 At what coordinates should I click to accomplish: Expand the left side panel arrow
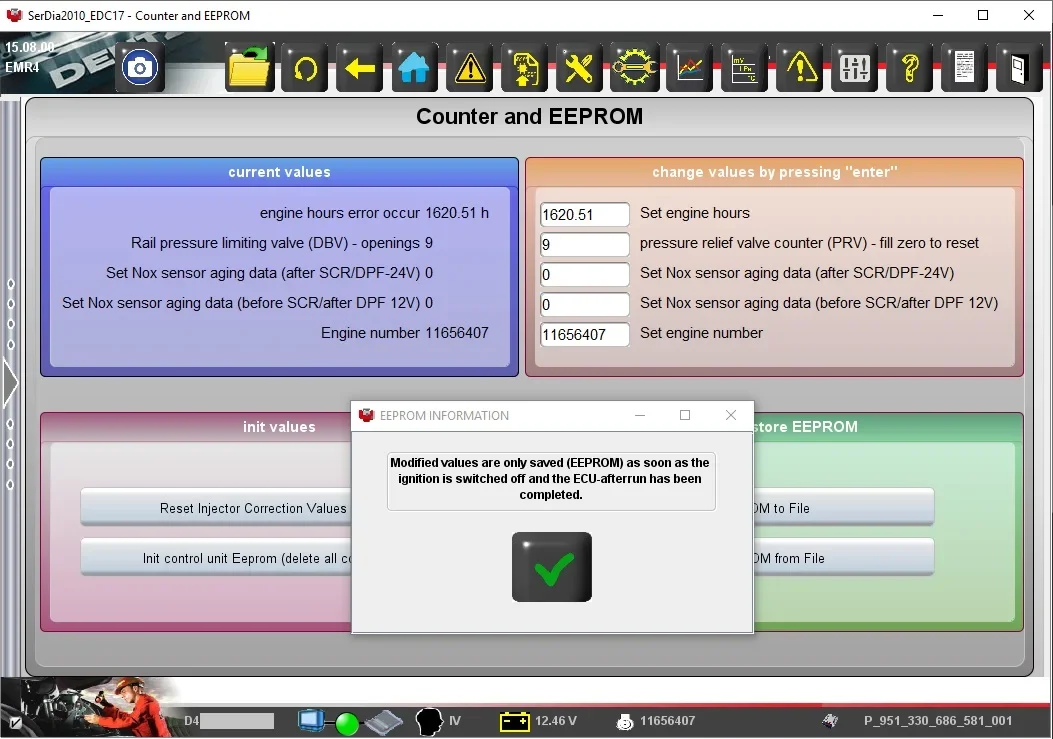(10, 384)
